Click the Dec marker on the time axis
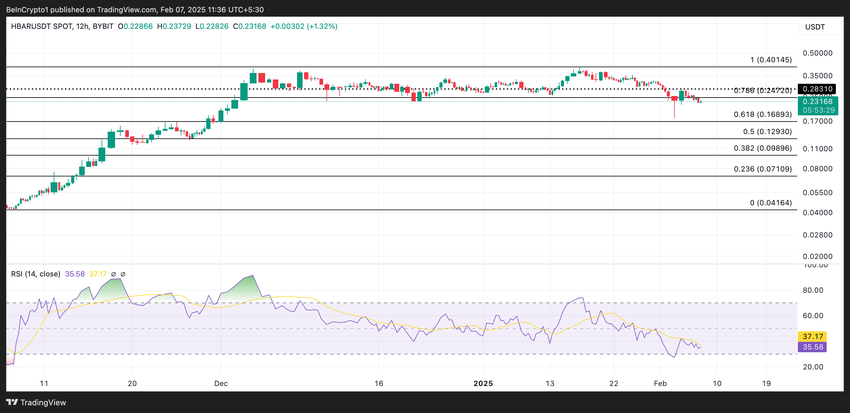 pyautogui.click(x=220, y=383)
